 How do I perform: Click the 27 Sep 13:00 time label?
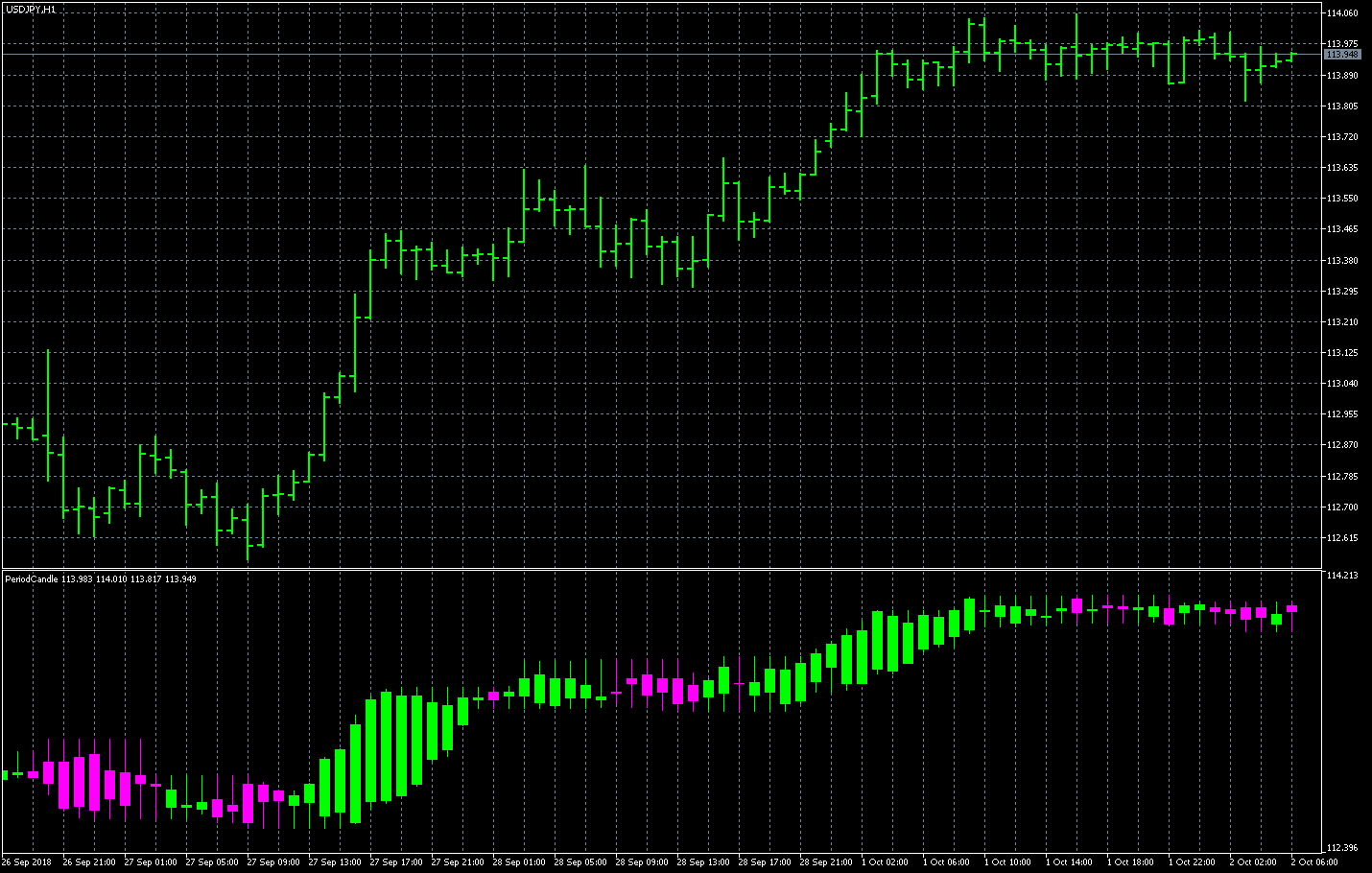335,862
